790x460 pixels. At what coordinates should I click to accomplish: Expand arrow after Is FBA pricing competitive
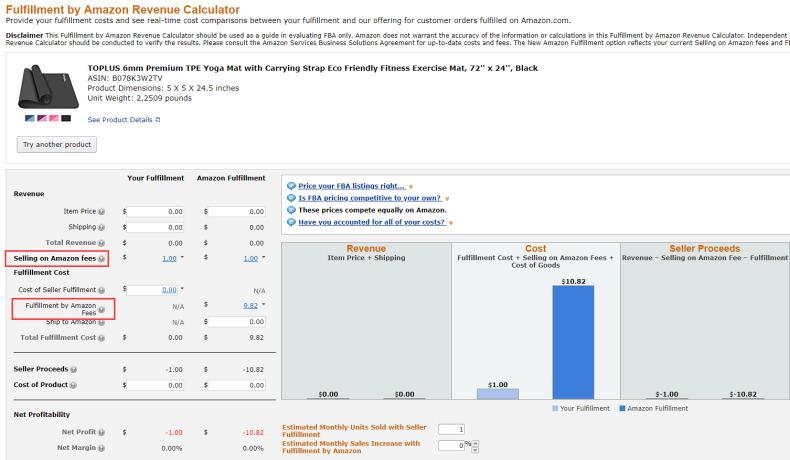click(x=447, y=199)
